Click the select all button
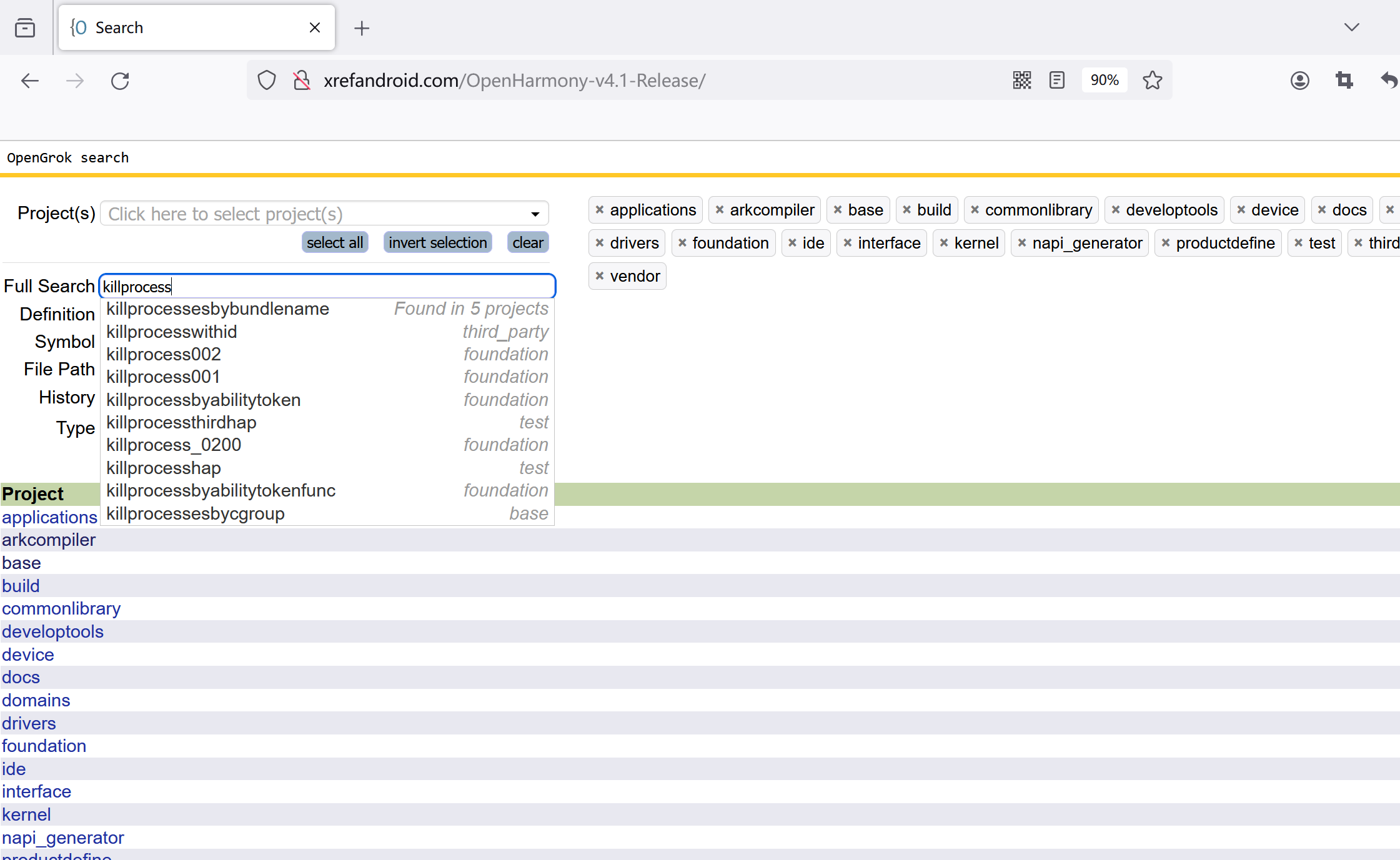 pos(335,242)
